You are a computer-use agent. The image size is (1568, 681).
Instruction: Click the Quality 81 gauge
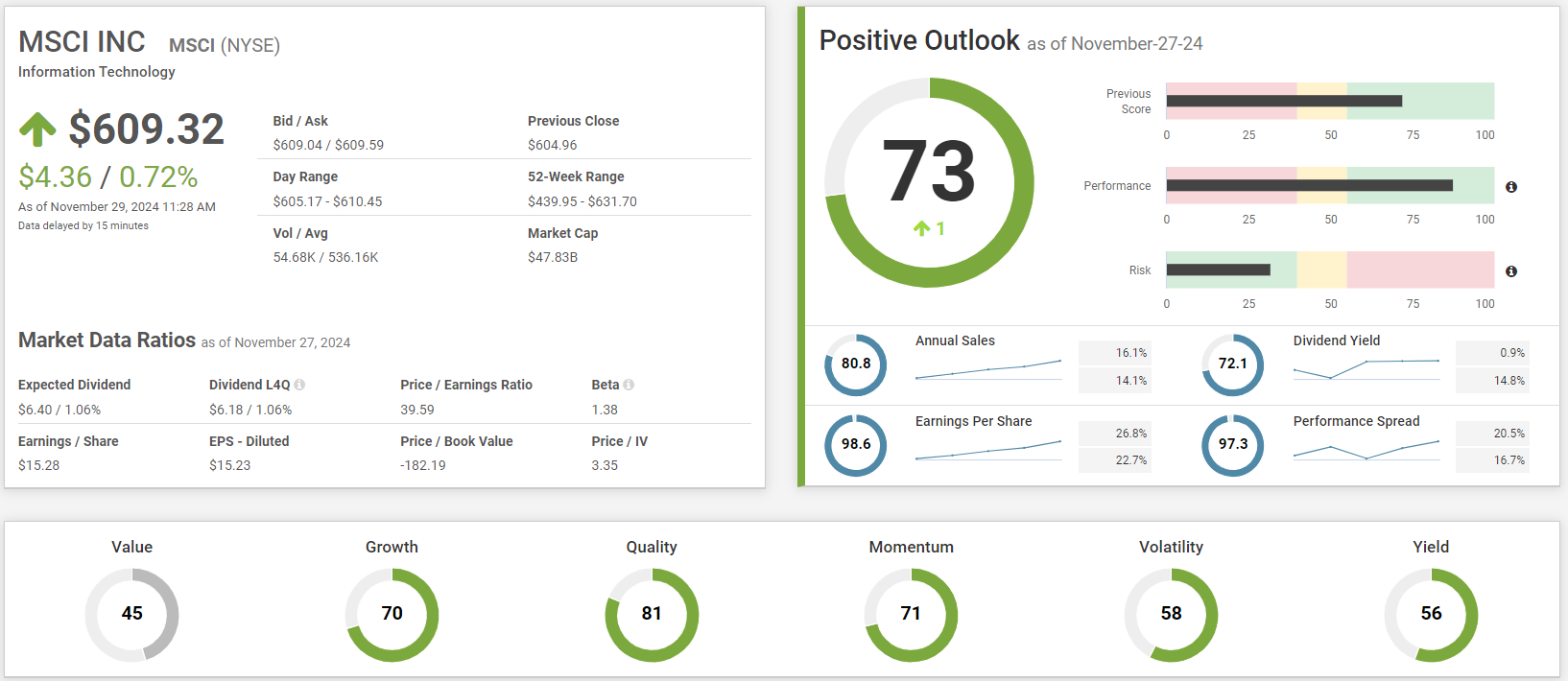[652, 615]
